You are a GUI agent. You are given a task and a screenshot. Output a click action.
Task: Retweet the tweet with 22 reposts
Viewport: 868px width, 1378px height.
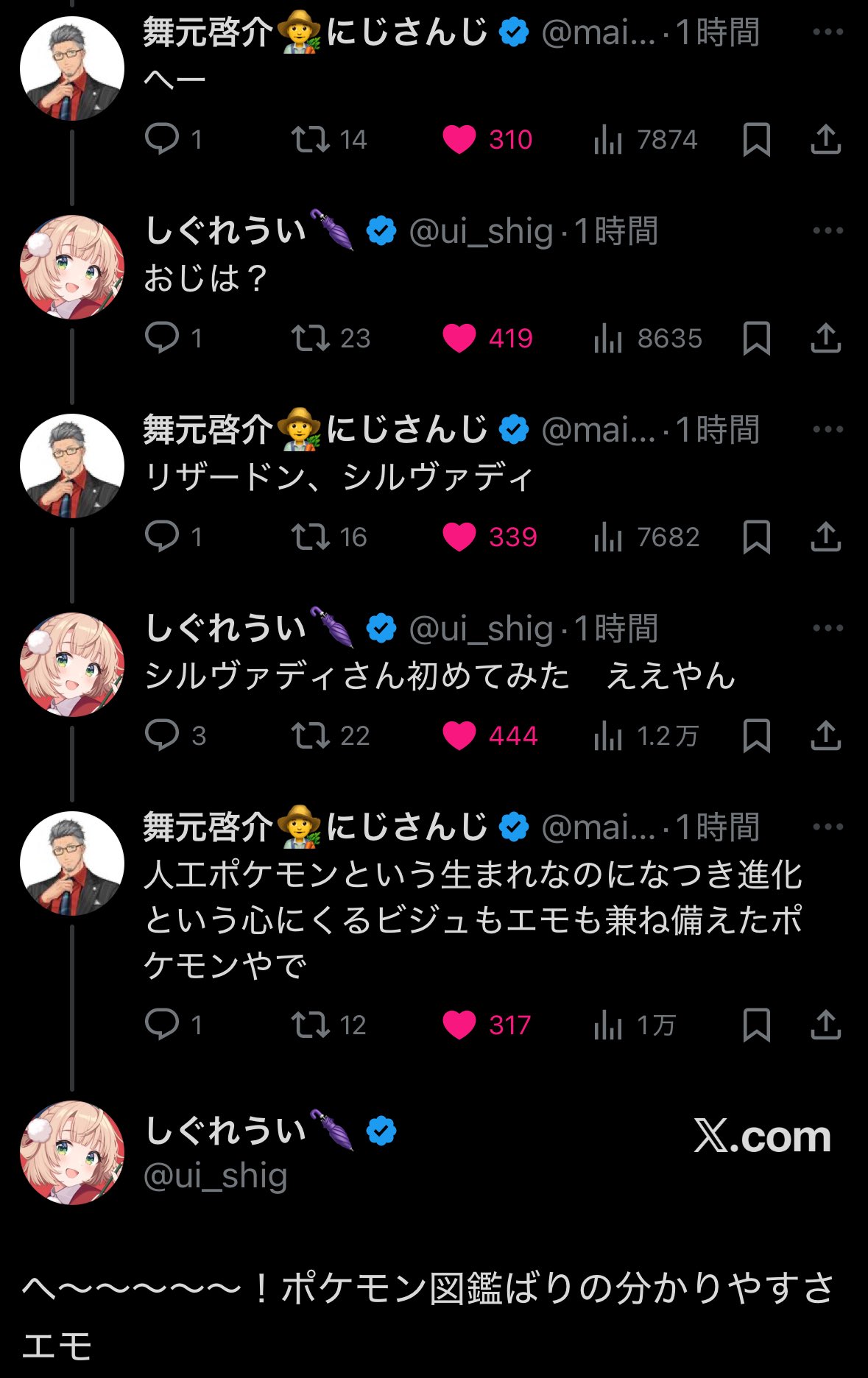(310, 735)
